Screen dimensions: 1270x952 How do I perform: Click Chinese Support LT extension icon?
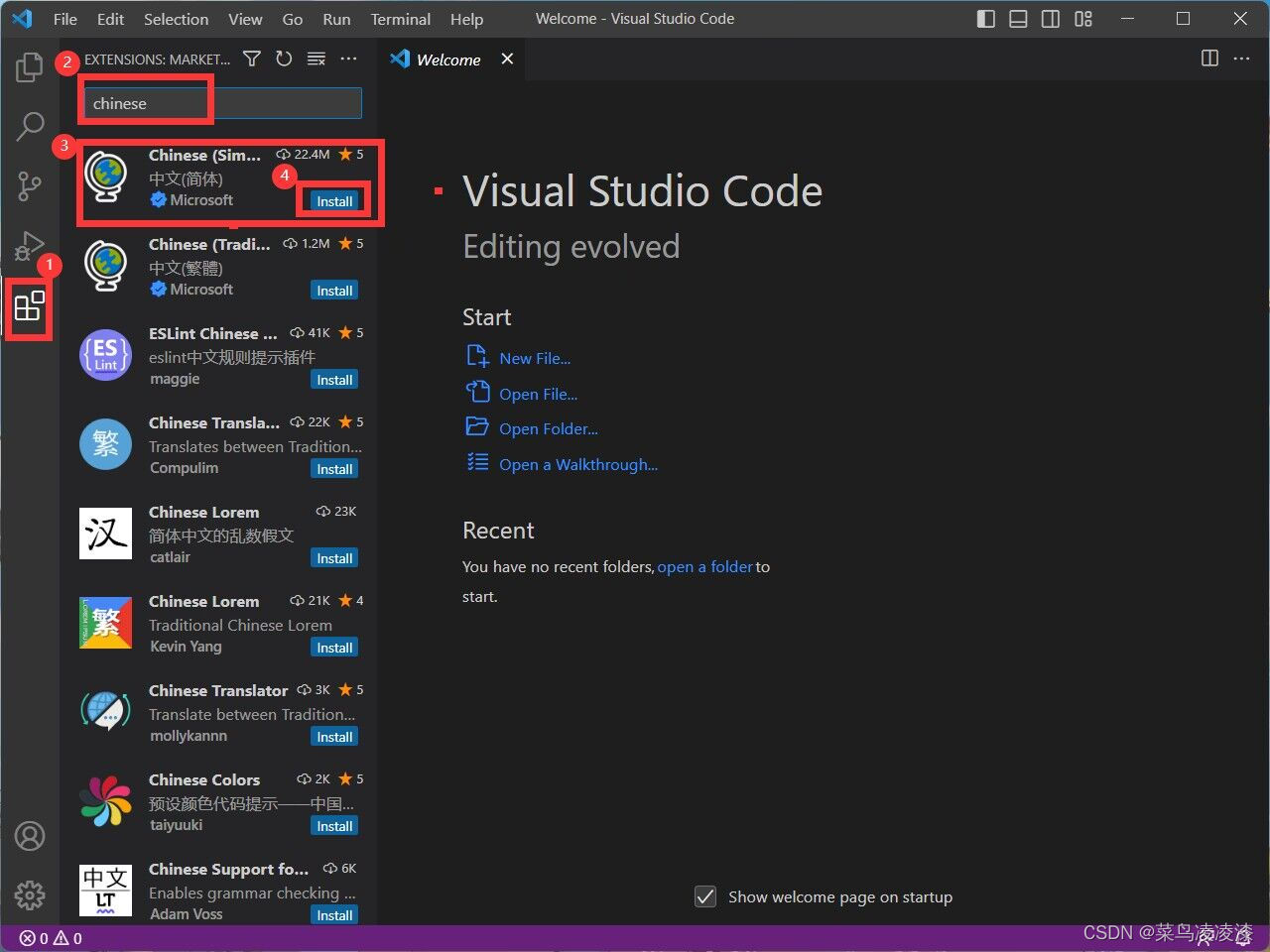(105, 890)
